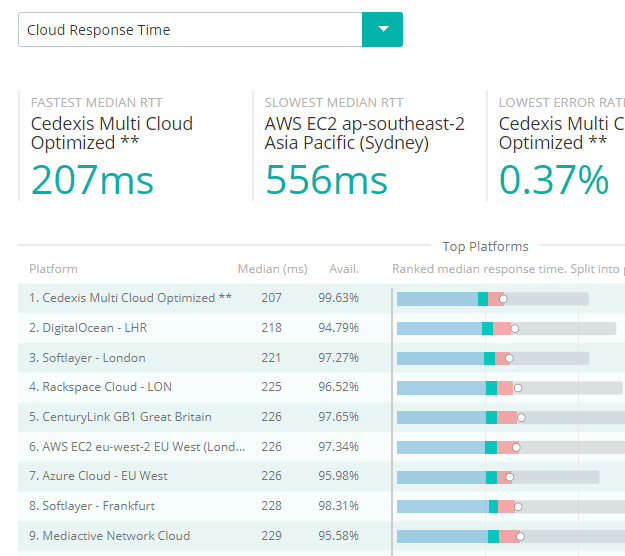
Task: Click the median marker on DigitalOcean bar
Action: (517, 328)
